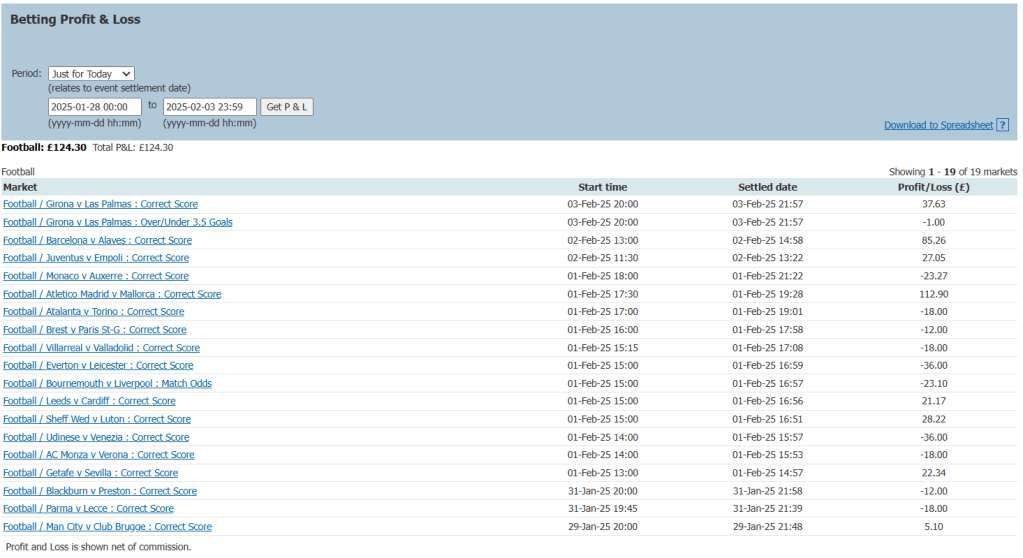Screen dimensions: 1023x558
Task: Open Sheff Wed v Luton Correct Score
Action: pyautogui.click(x=96, y=420)
